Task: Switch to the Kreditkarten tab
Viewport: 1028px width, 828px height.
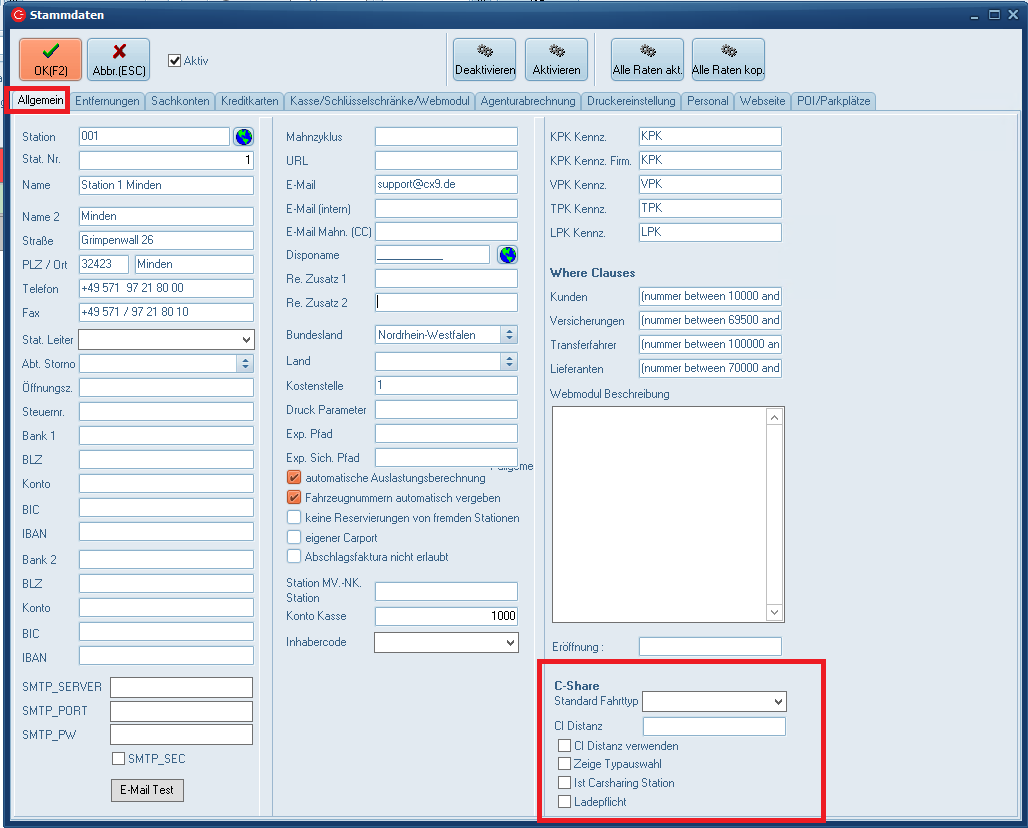Action: coord(250,101)
